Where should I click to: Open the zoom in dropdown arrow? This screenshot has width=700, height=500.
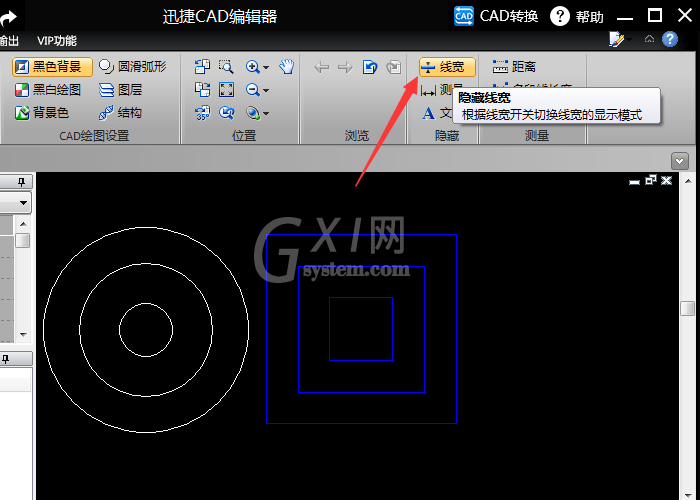coord(266,67)
